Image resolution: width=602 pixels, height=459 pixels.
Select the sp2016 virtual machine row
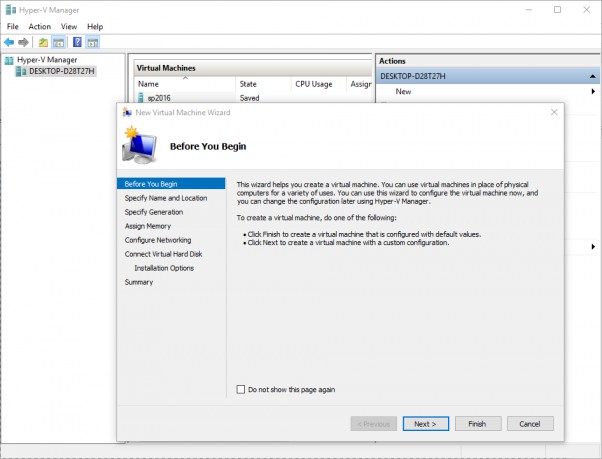253,98
